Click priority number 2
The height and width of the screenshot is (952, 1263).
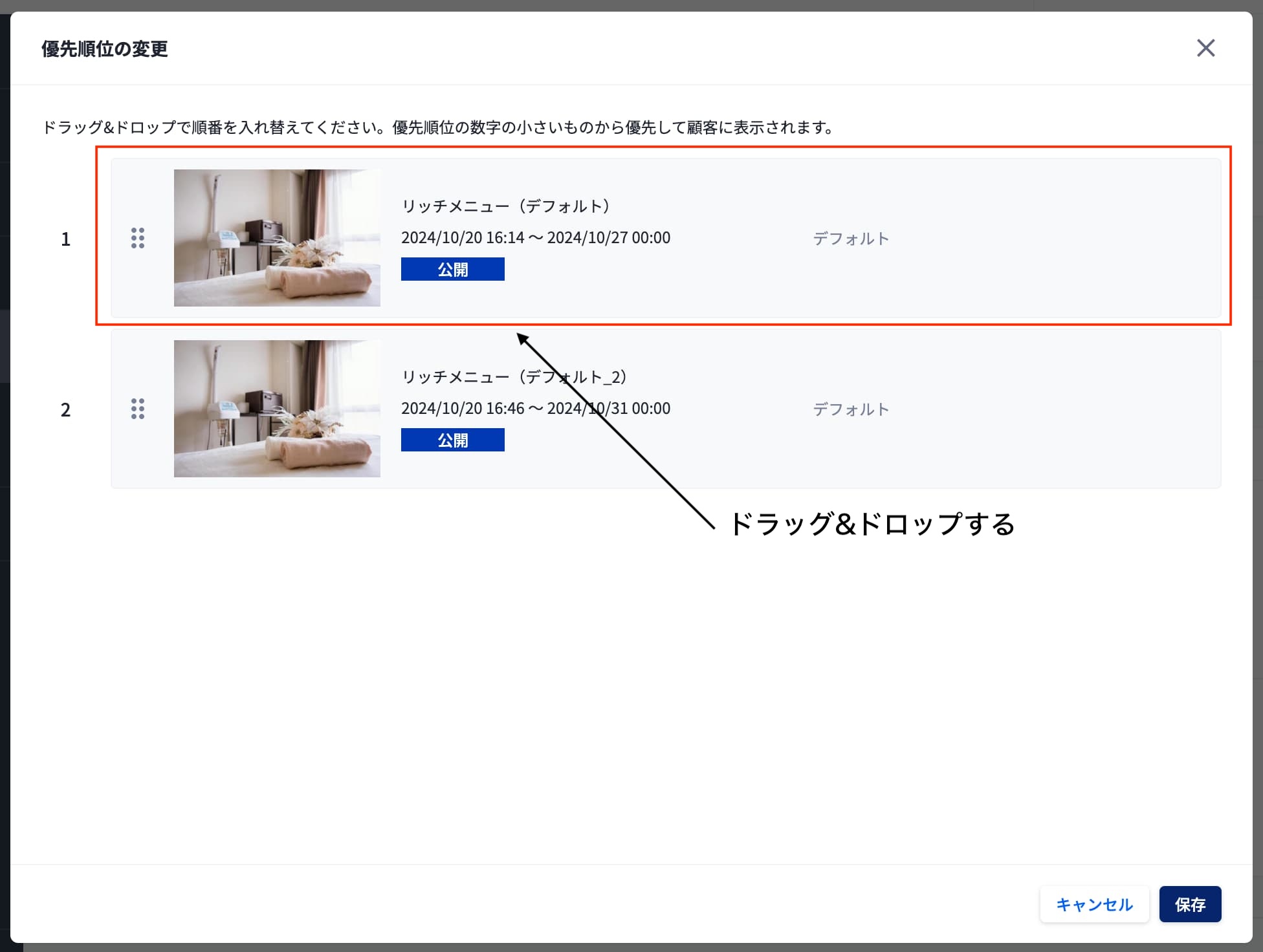(65, 410)
